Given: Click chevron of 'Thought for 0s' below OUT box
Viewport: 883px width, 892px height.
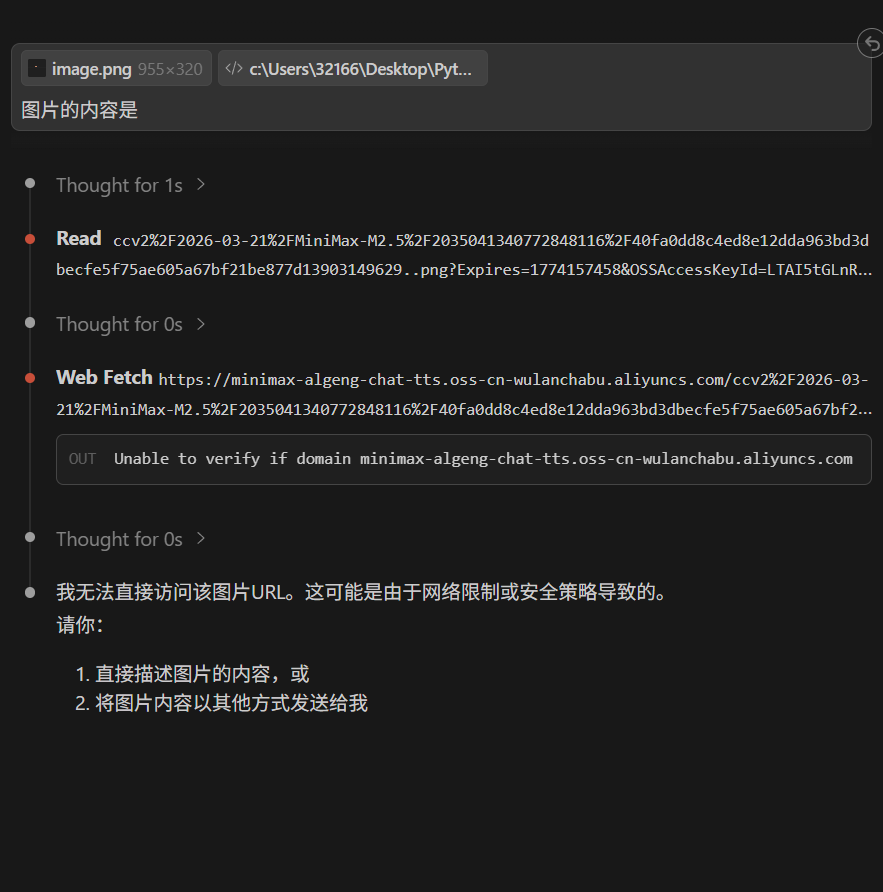Looking at the screenshot, I should click(200, 538).
